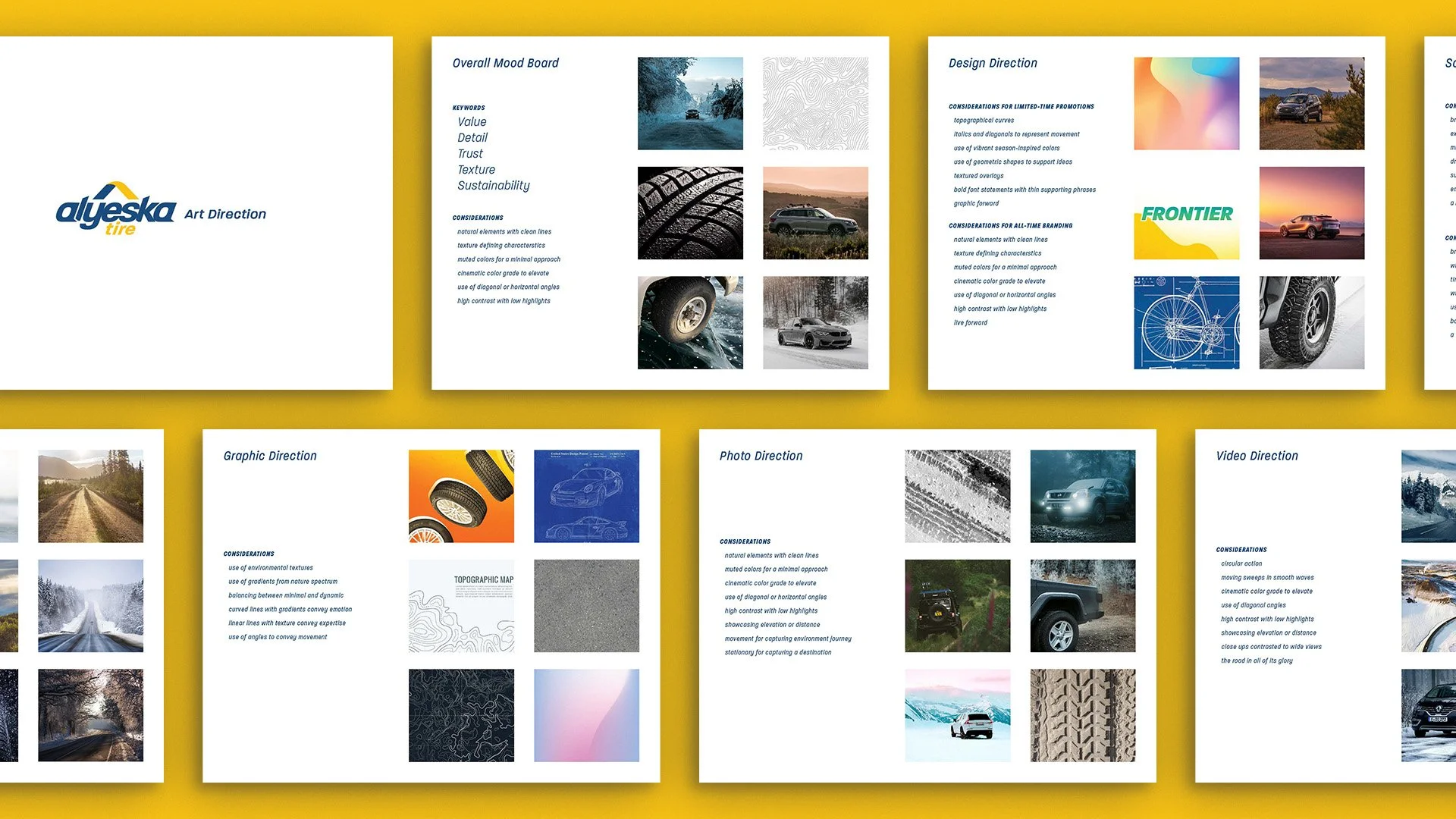
Task: Click the 'Texture' keyword
Action: (x=476, y=169)
